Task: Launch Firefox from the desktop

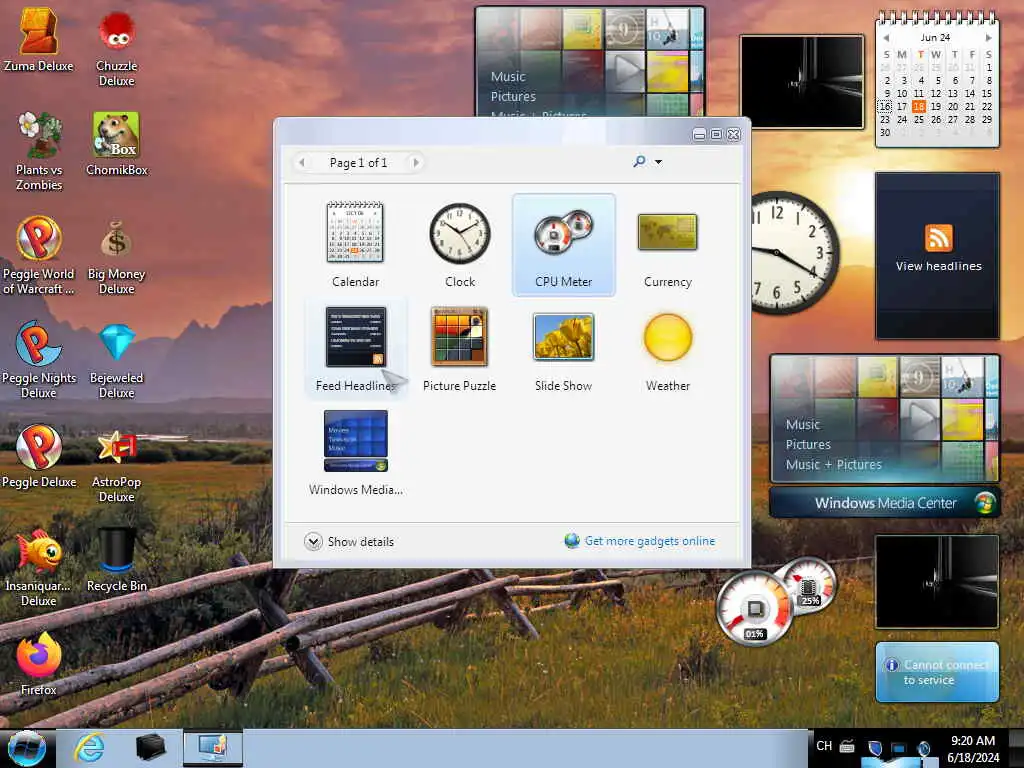Action: 39,664
